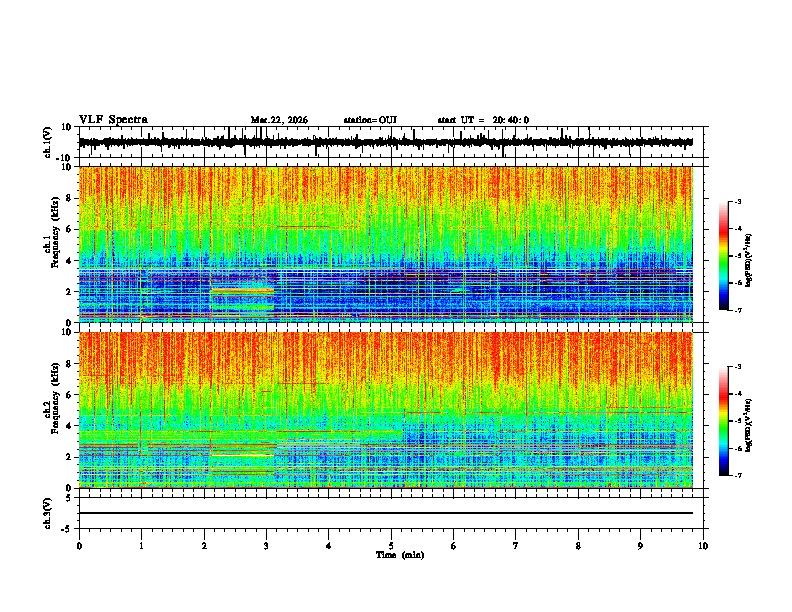Image resolution: width=792 pixels, height=612 pixels.
Task: Click ch.2 colorbar "log(PSD)" unit label
Action: tap(748, 425)
